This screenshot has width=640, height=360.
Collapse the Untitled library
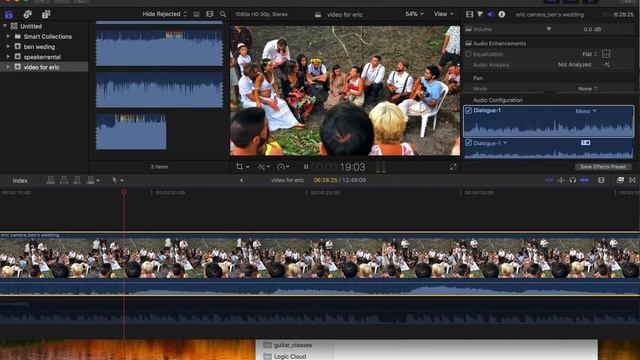(5, 26)
